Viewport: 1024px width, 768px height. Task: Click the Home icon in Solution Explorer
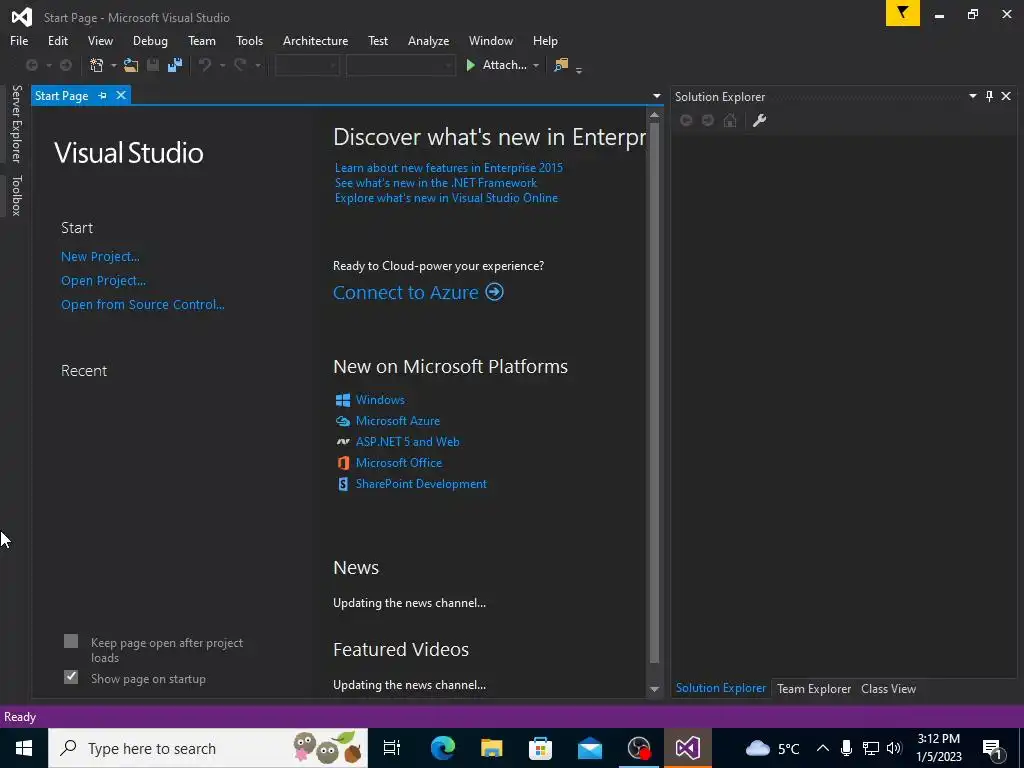click(x=730, y=120)
